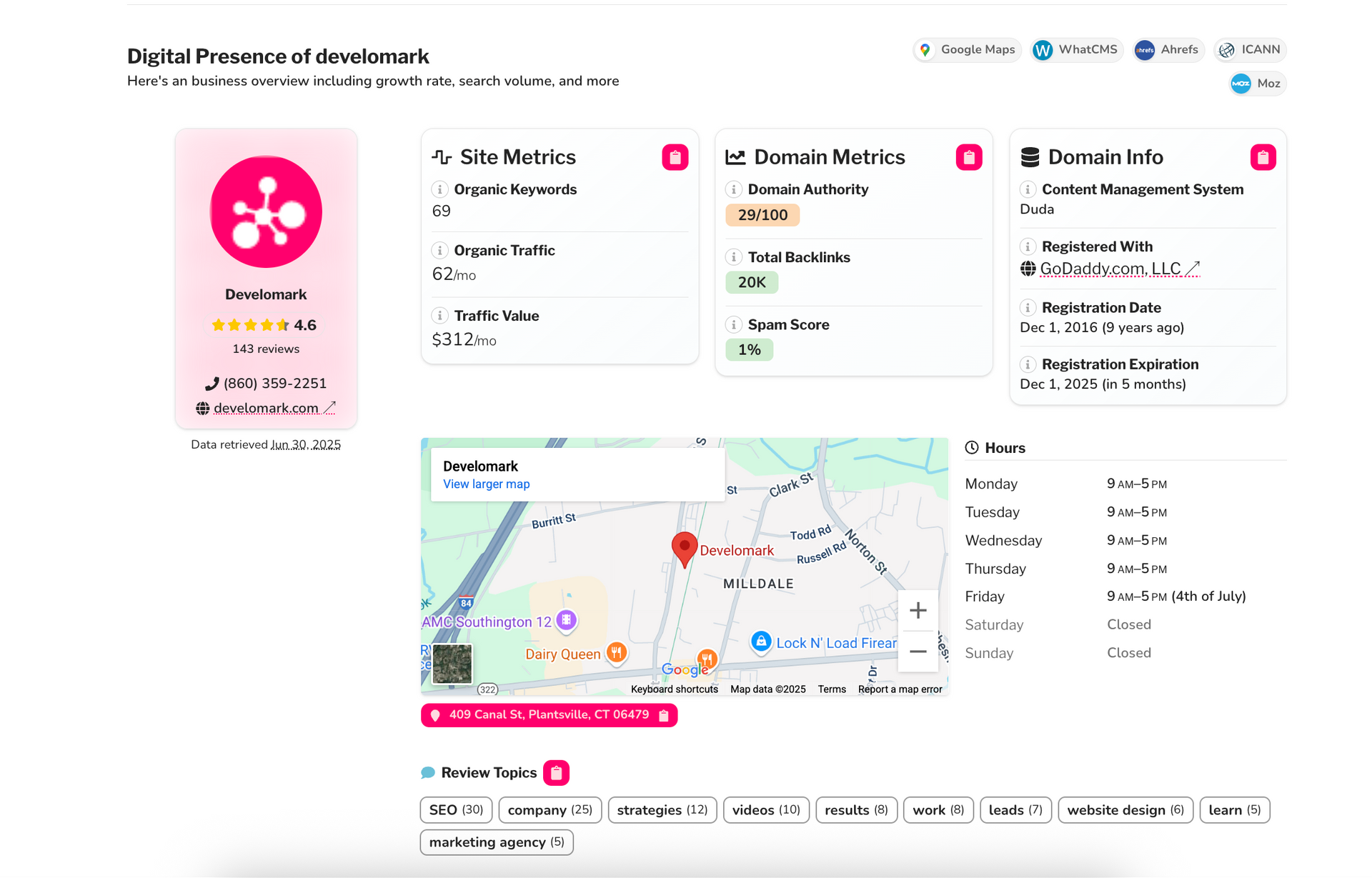Open WhatCMS source badge
1372x878 pixels.
[x=1076, y=50]
